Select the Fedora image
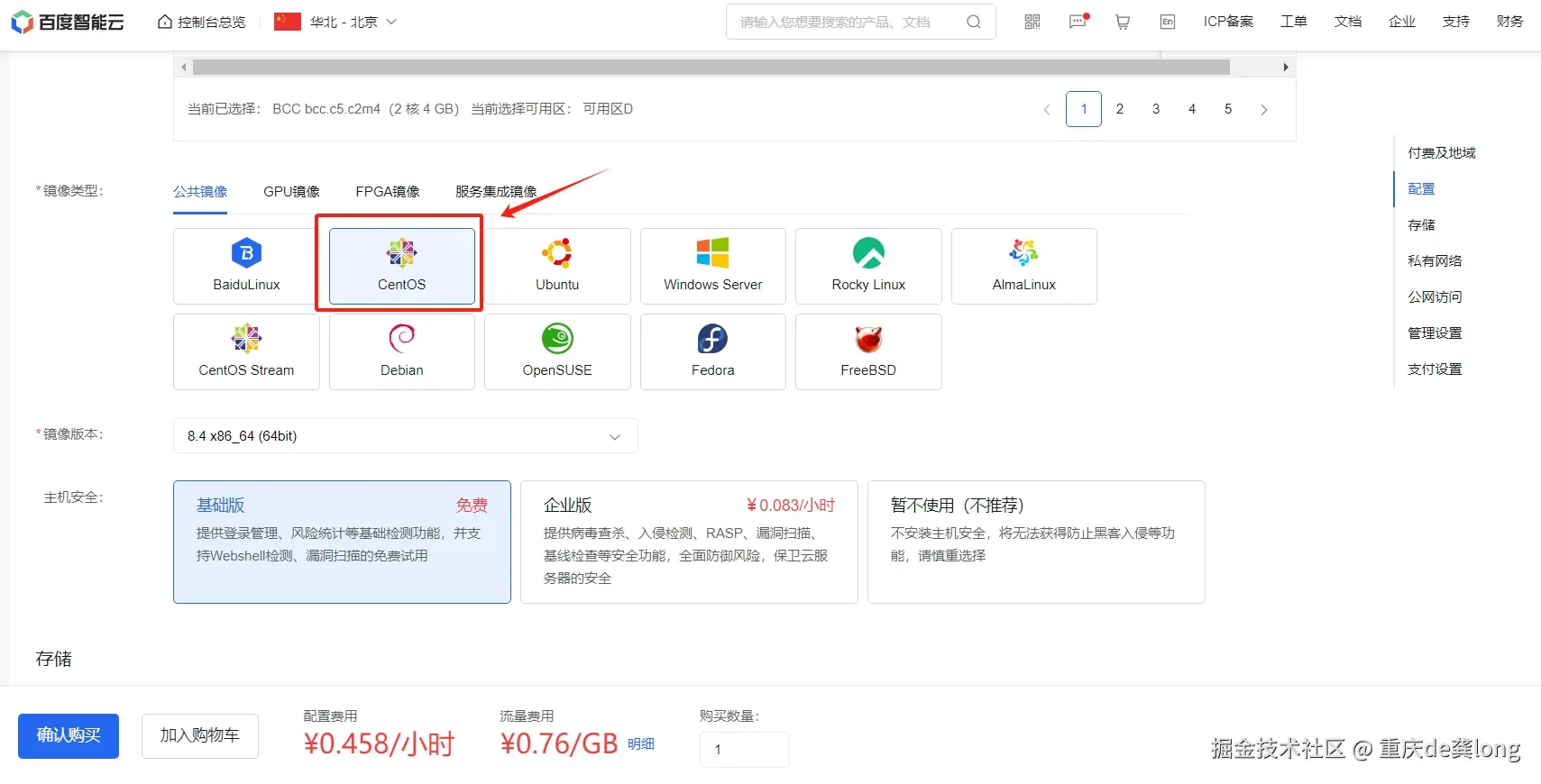 (x=713, y=351)
